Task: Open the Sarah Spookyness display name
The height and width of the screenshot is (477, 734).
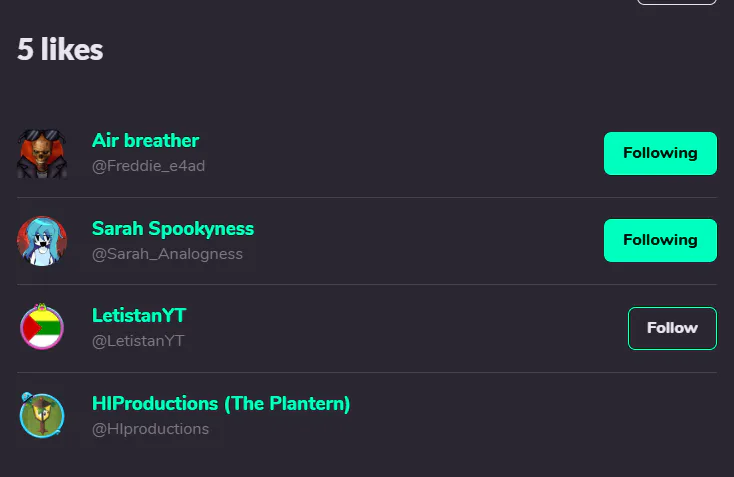Action: 173,228
